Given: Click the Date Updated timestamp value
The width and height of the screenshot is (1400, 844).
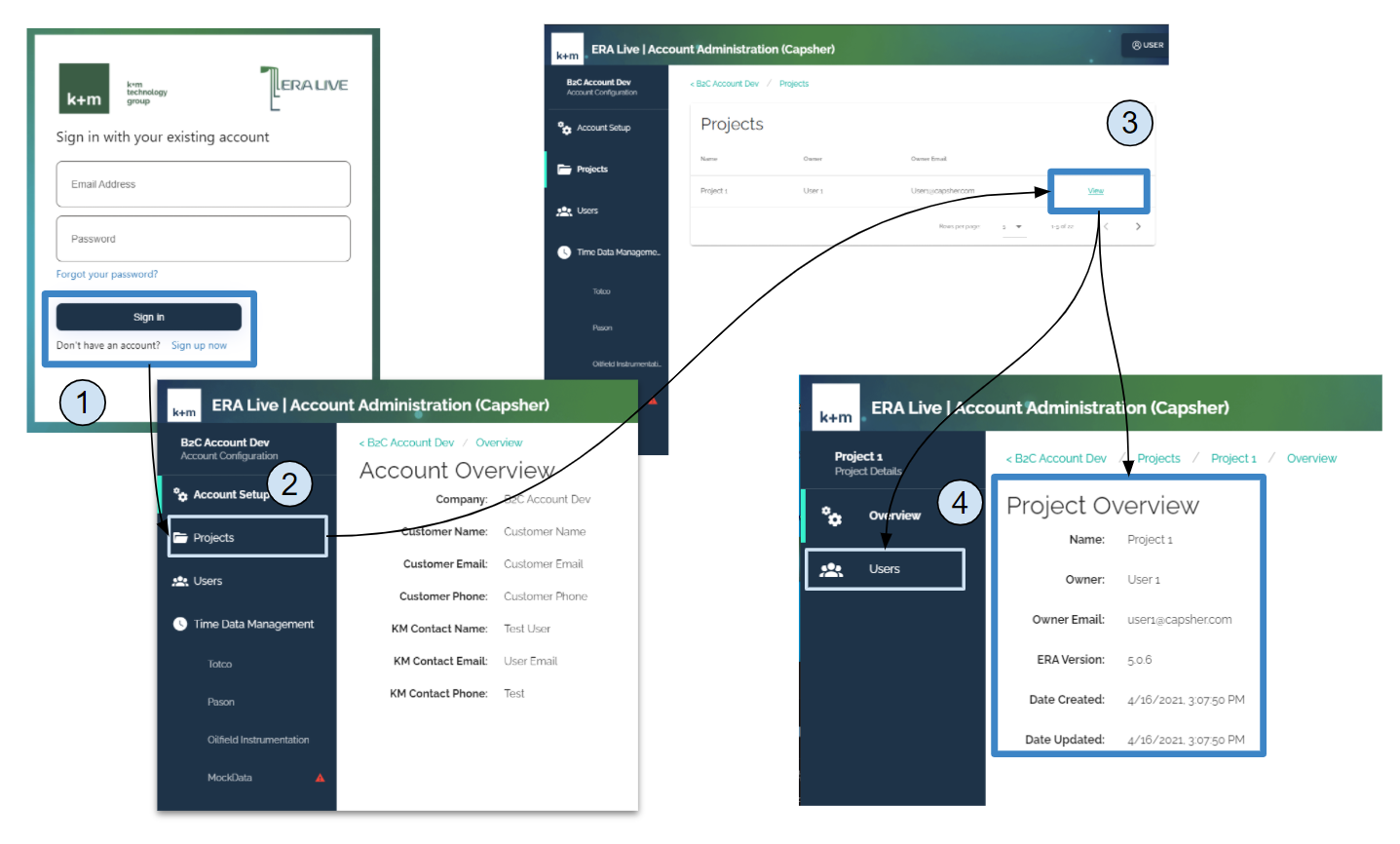Looking at the screenshot, I should point(1186,741).
